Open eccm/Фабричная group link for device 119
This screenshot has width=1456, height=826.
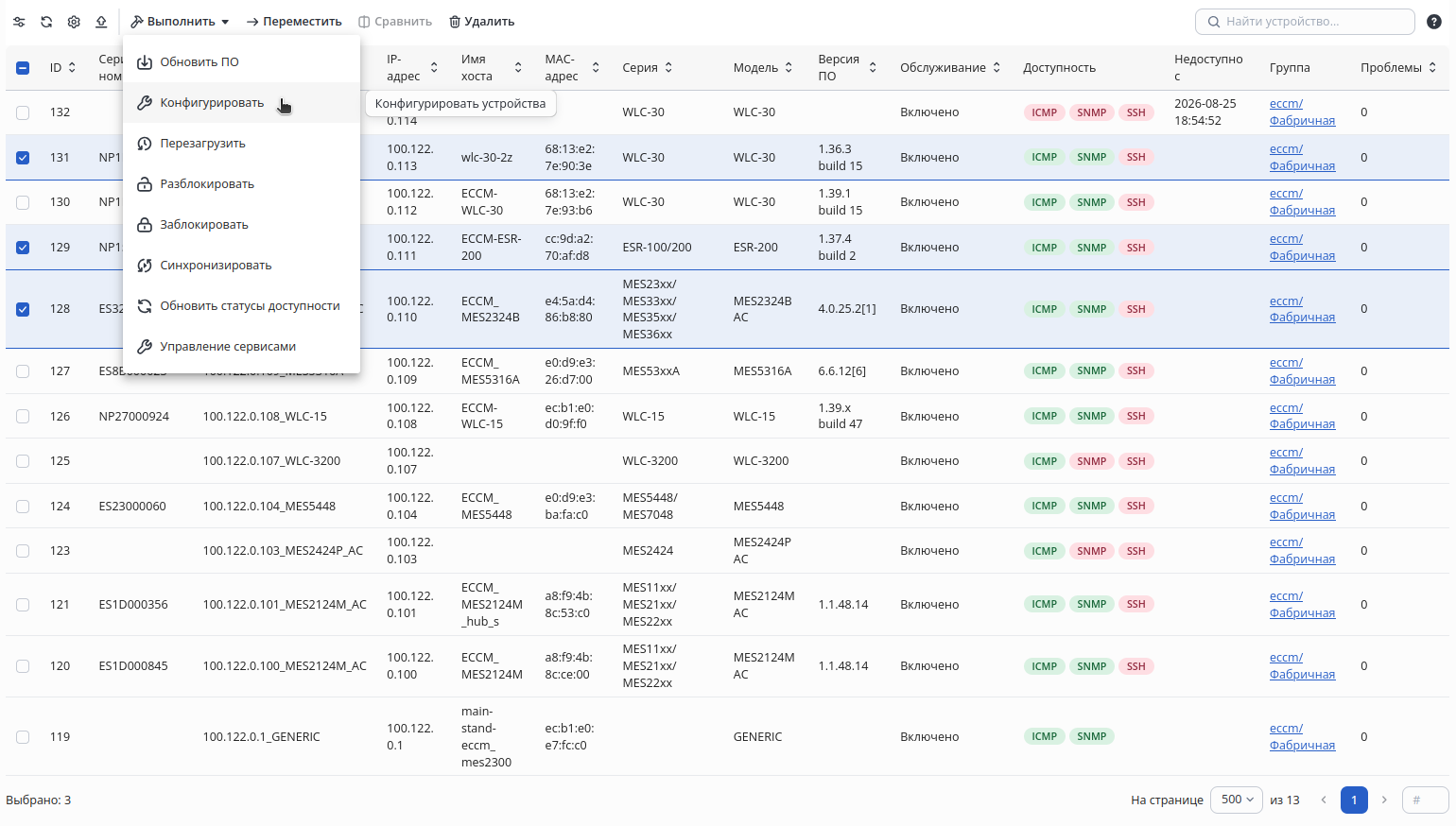pos(1302,737)
